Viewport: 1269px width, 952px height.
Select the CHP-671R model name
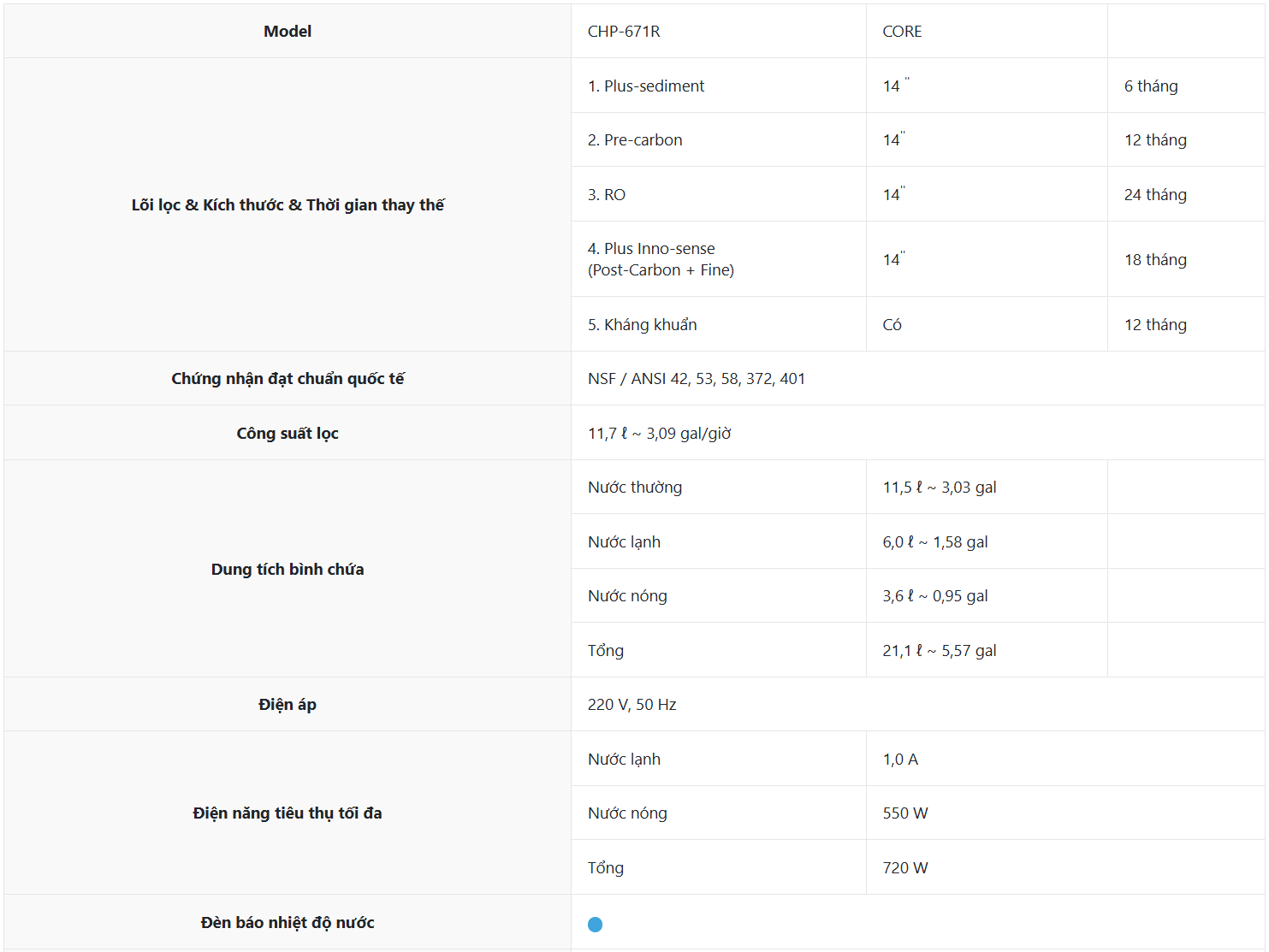point(624,32)
